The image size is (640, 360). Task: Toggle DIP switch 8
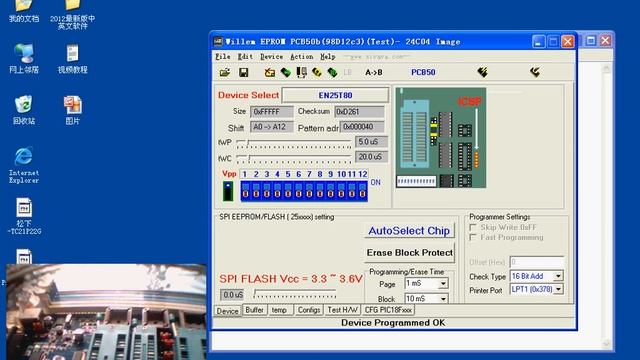[320, 191]
